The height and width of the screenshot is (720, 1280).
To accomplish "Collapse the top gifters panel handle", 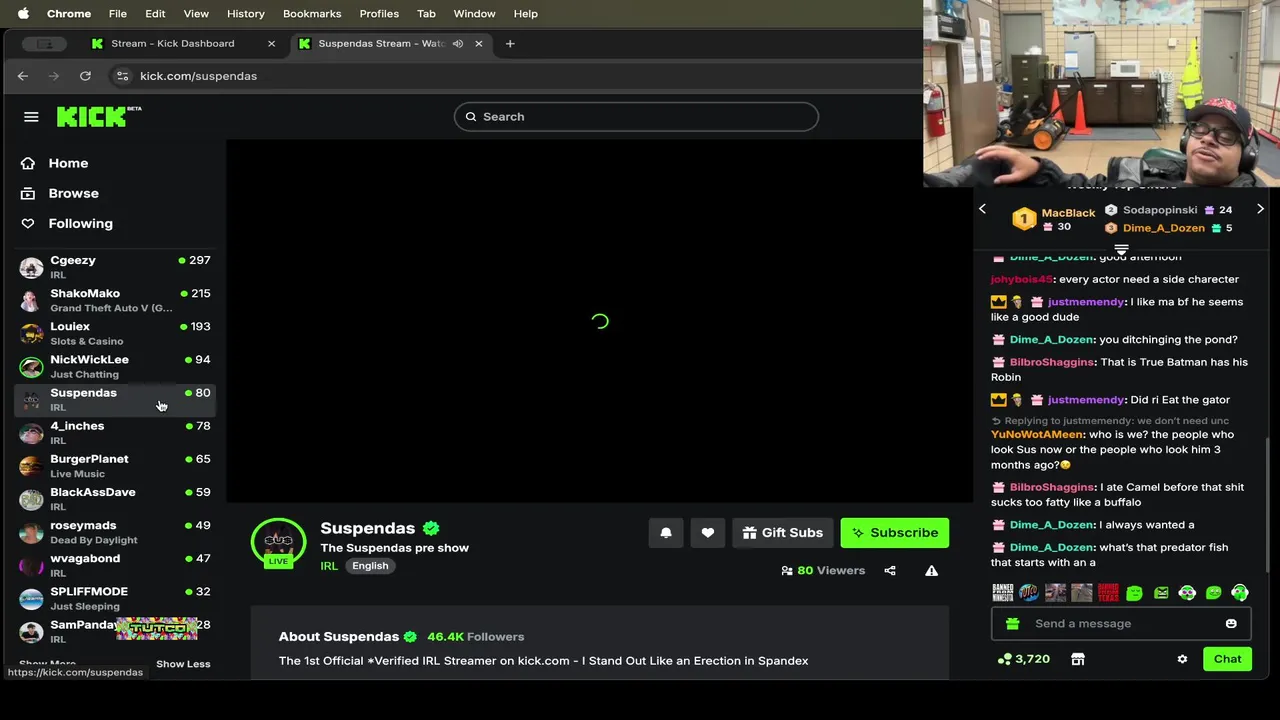I will click(1121, 249).
